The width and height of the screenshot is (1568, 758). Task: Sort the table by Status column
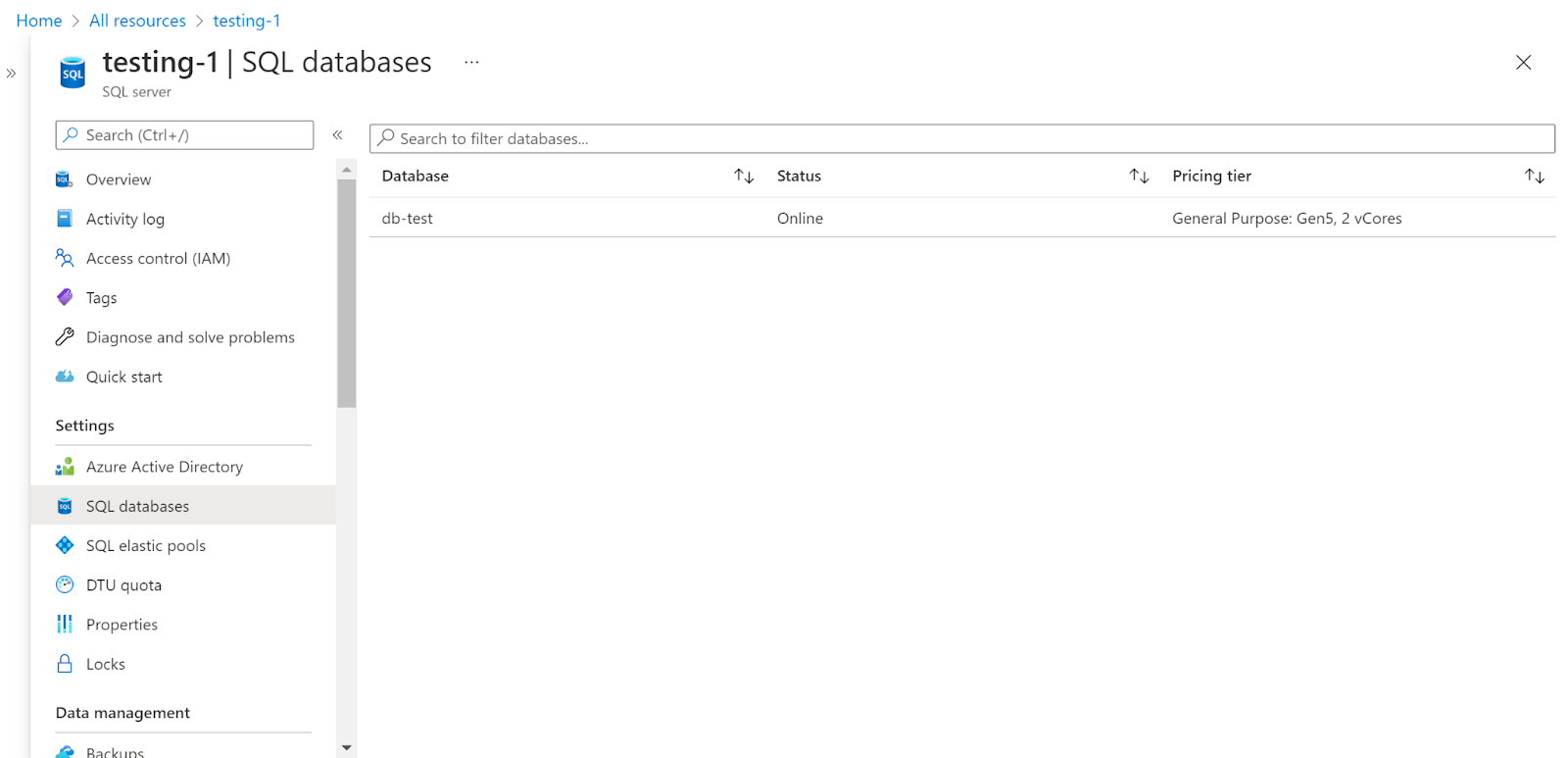pyautogui.click(x=1139, y=177)
